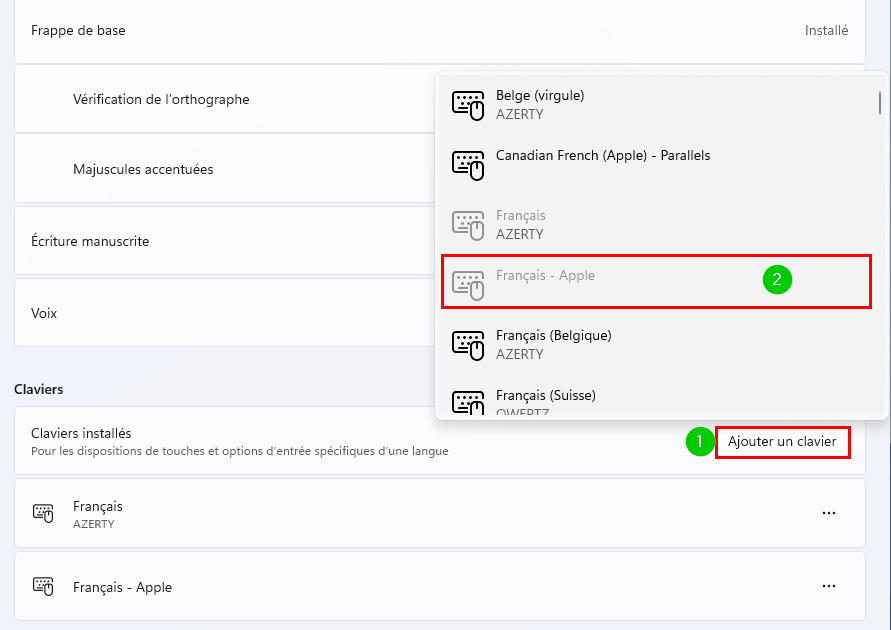Click the Belge (virgule) keyboard icon

[468, 106]
